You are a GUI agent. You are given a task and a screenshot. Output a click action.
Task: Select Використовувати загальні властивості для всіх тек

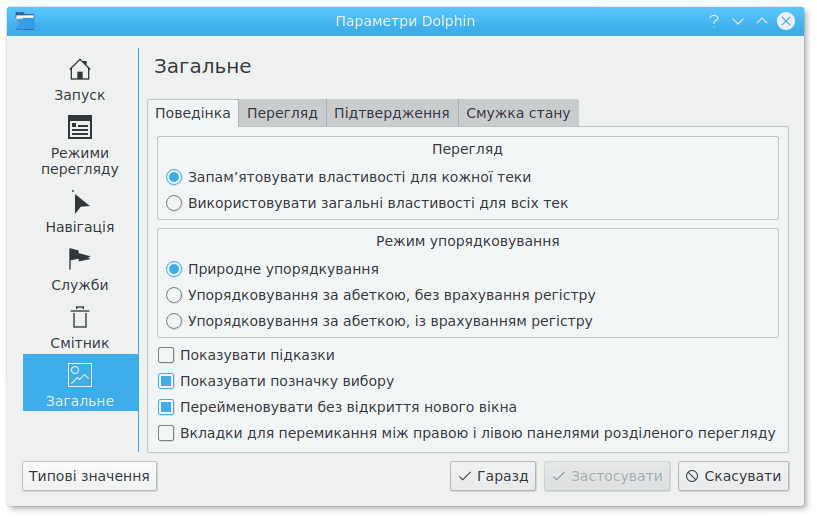coord(174,203)
